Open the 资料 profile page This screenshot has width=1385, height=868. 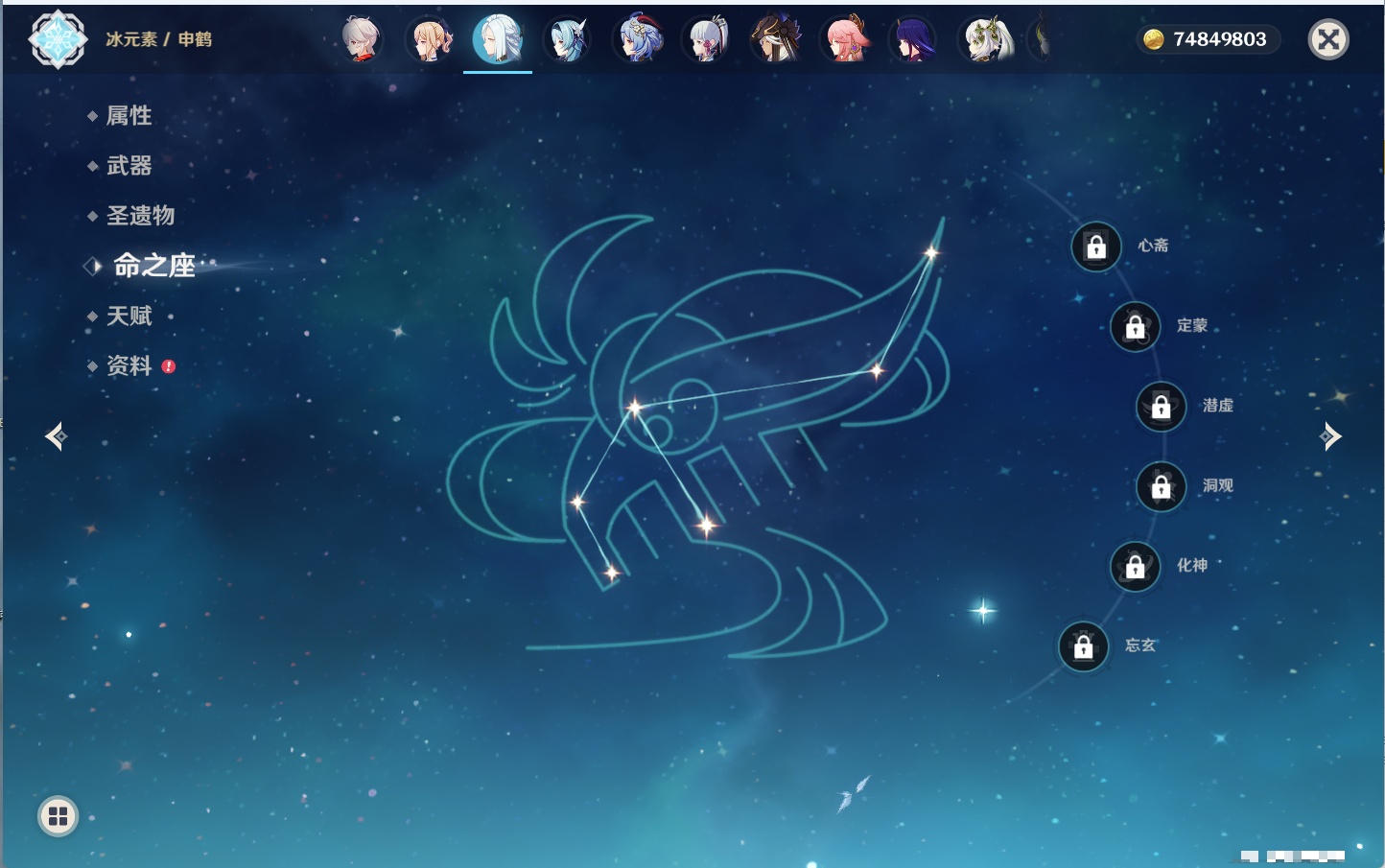point(129,365)
